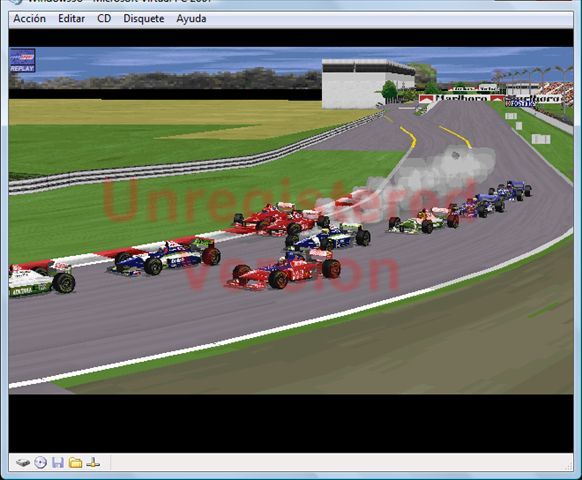Viewport: 582px width, 480px height.
Task: Click the window resize grip in status bar
Action: 569,466
